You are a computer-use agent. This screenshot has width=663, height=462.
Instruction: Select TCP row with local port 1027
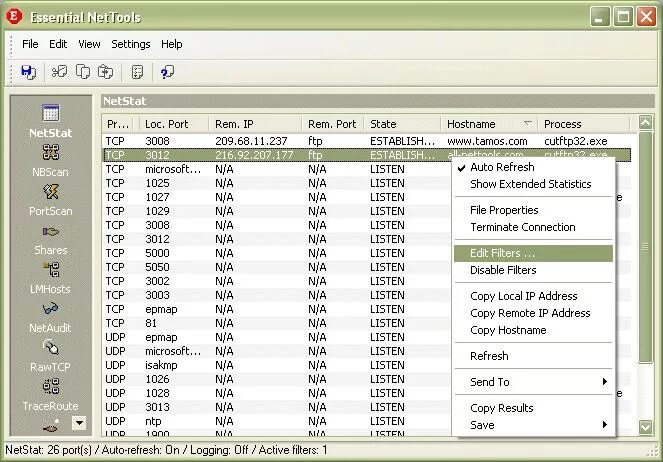(277, 197)
